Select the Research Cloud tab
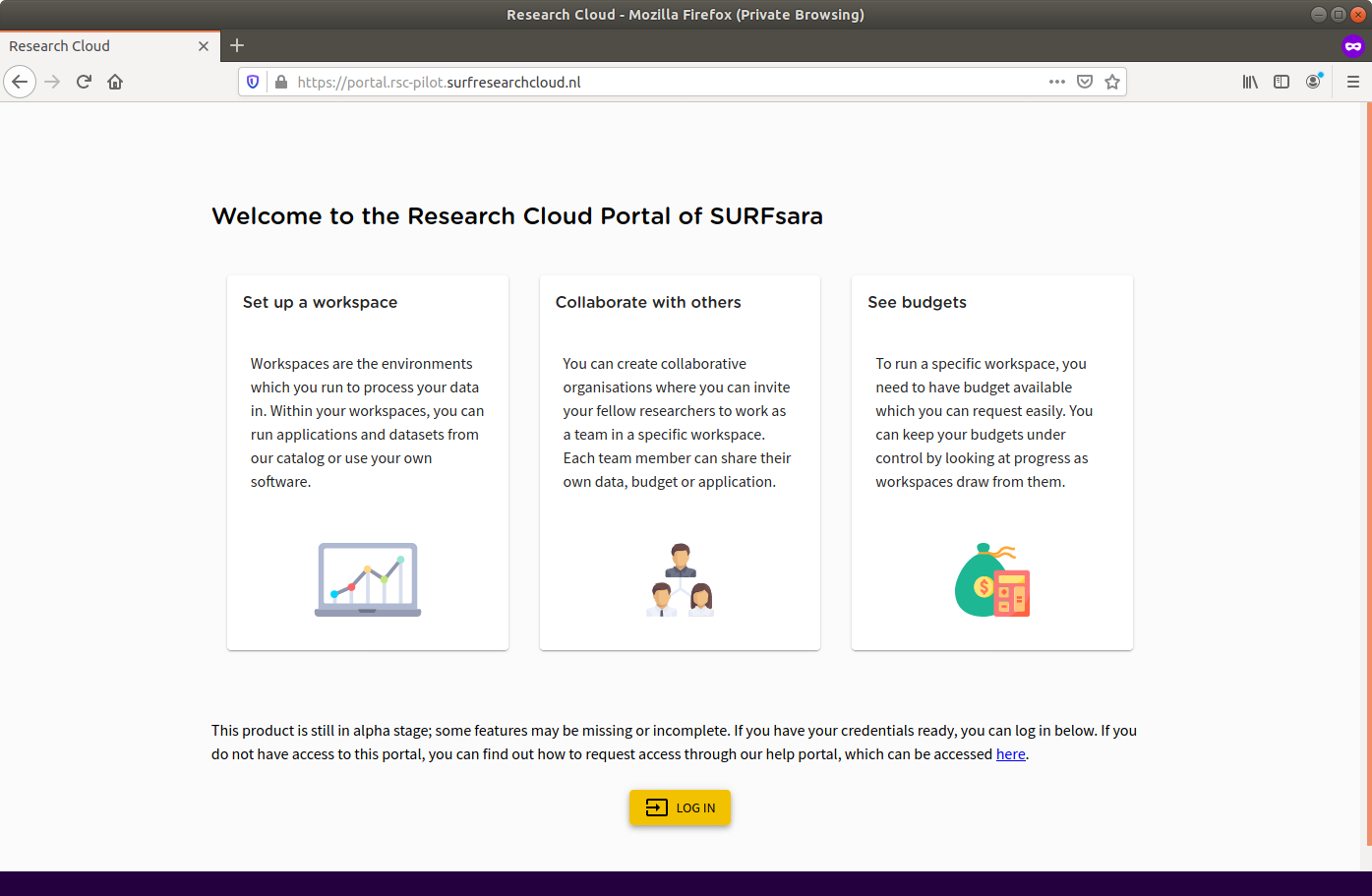This screenshot has width=1372, height=896. 110,46
